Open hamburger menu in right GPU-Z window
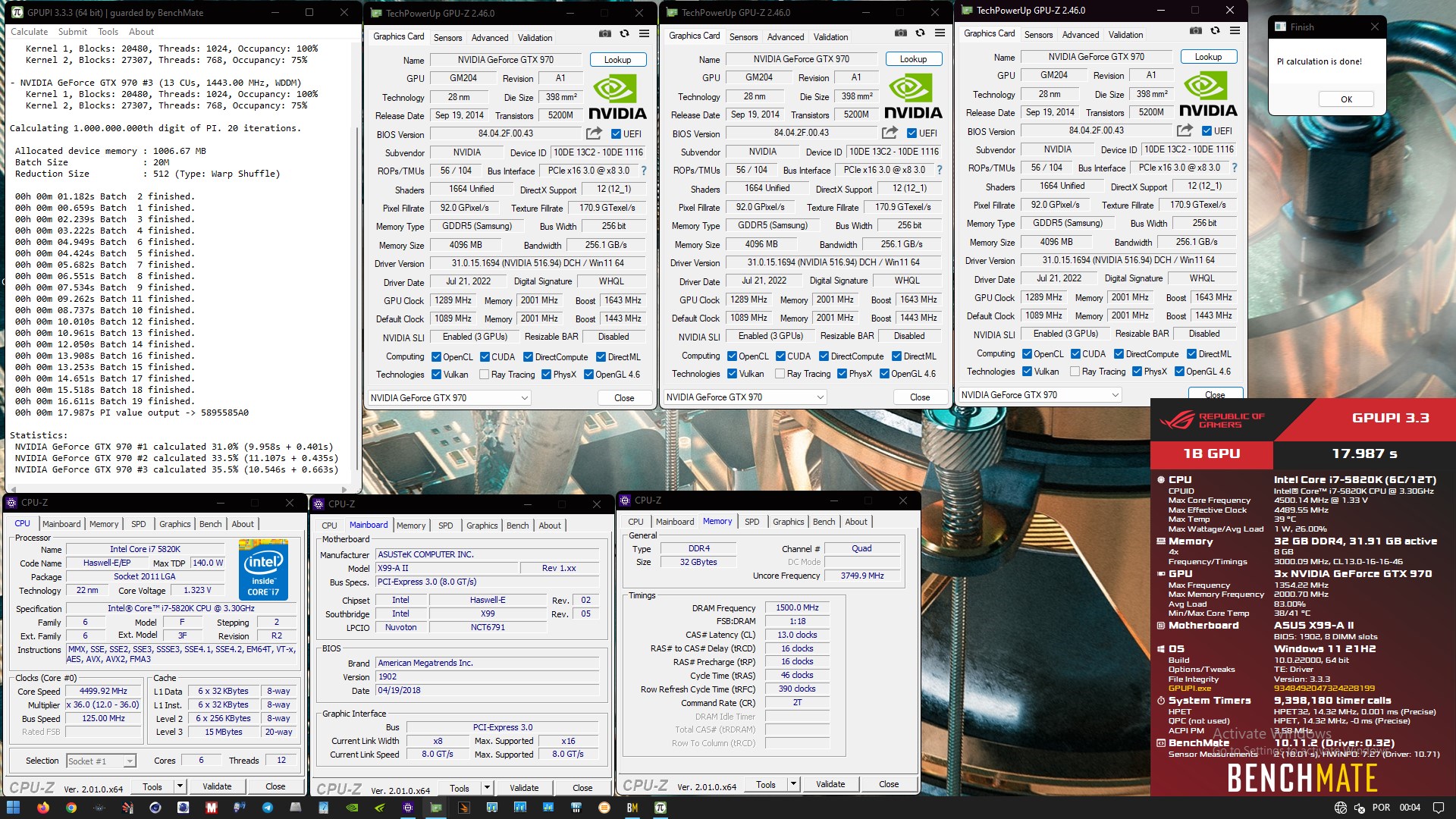The height and width of the screenshot is (819, 1456). coord(1235,30)
